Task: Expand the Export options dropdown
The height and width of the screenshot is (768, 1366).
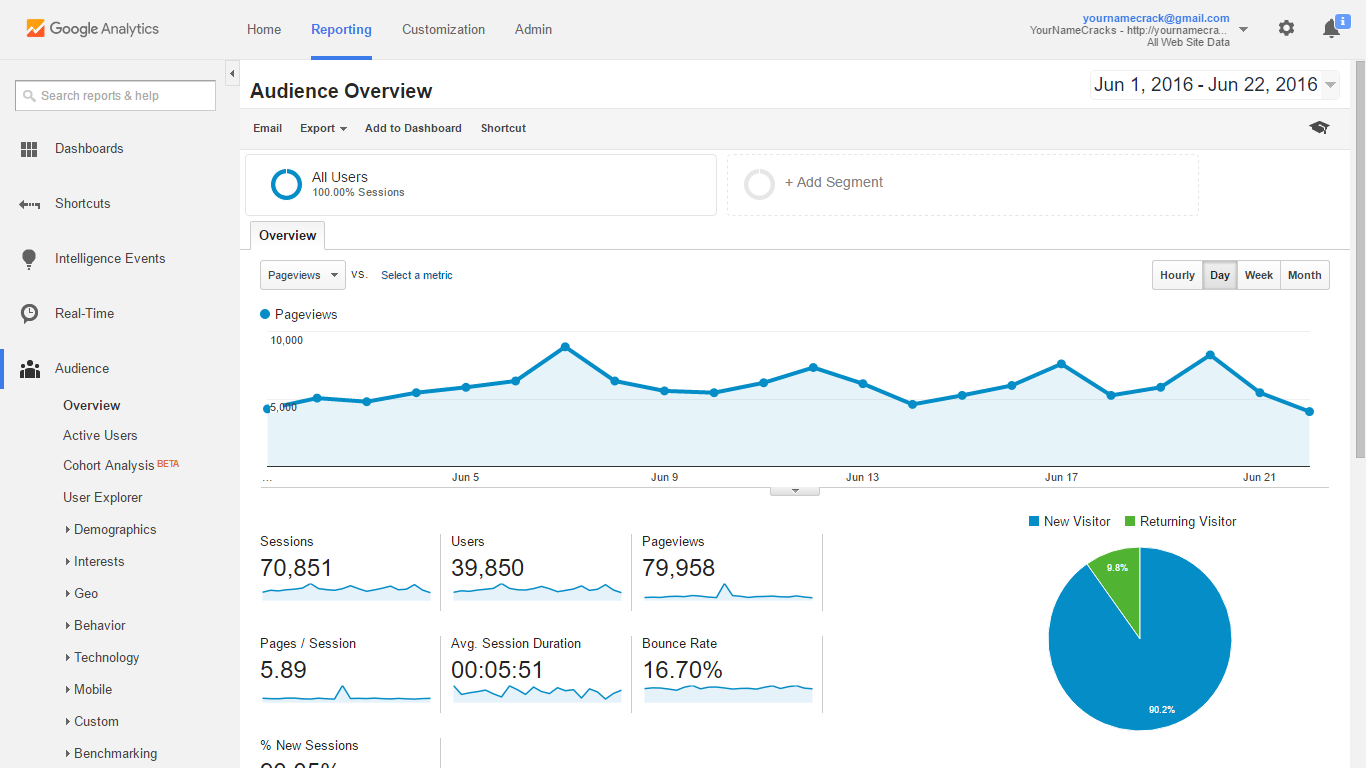Action: coord(322,128)
